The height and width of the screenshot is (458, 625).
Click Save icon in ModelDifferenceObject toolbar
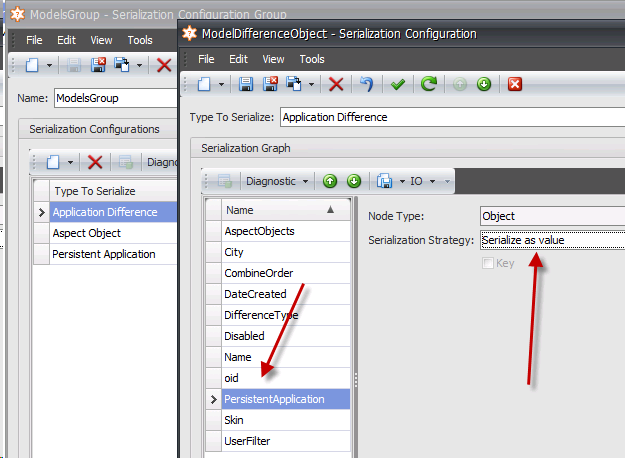(246, 84)
